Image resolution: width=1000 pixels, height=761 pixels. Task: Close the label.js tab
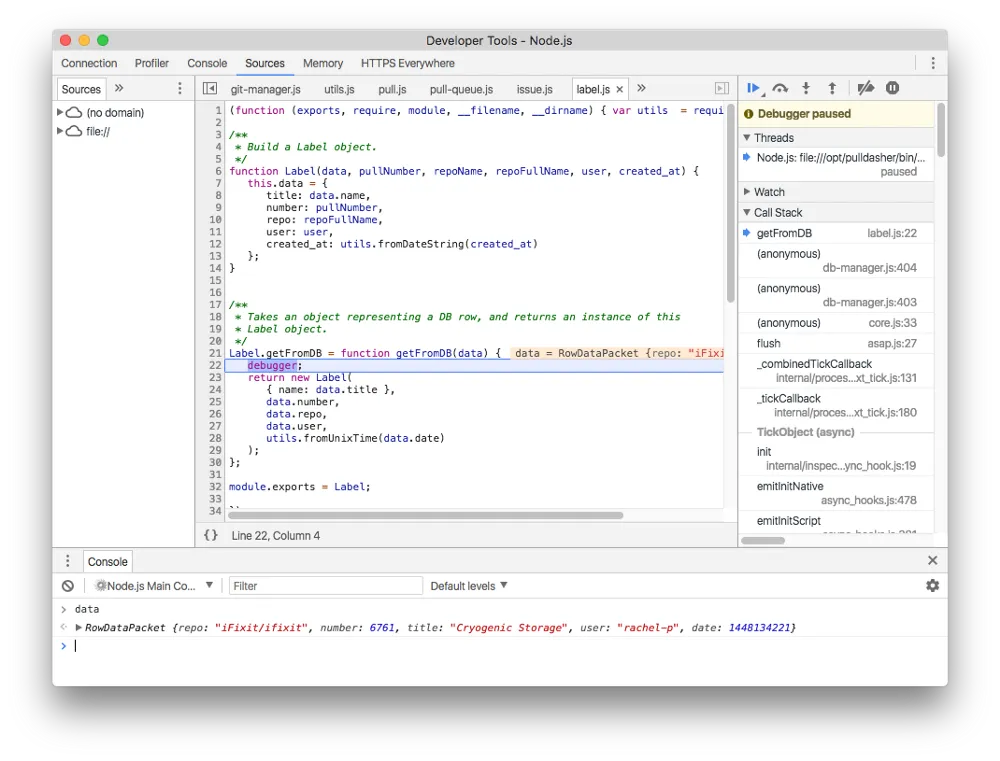click(x=619, y=89)
